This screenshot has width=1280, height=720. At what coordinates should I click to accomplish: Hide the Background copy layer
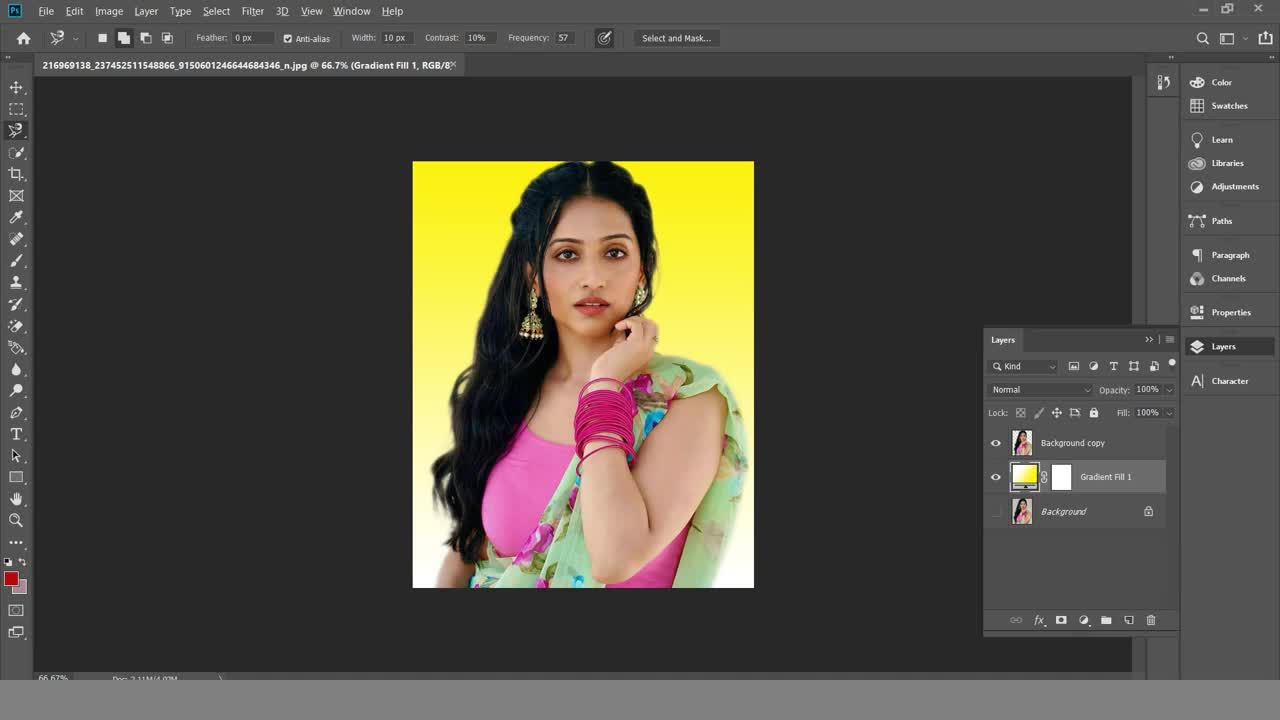[x=995, y=443]
